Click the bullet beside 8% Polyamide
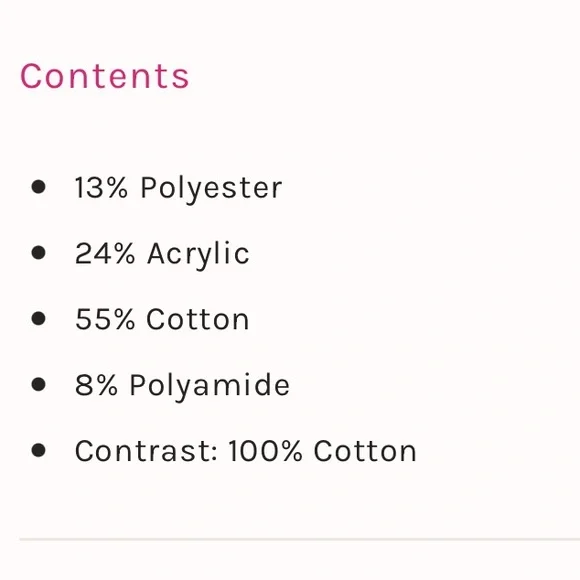Screen dimensions: 580x580 click(x=38, y=384)
